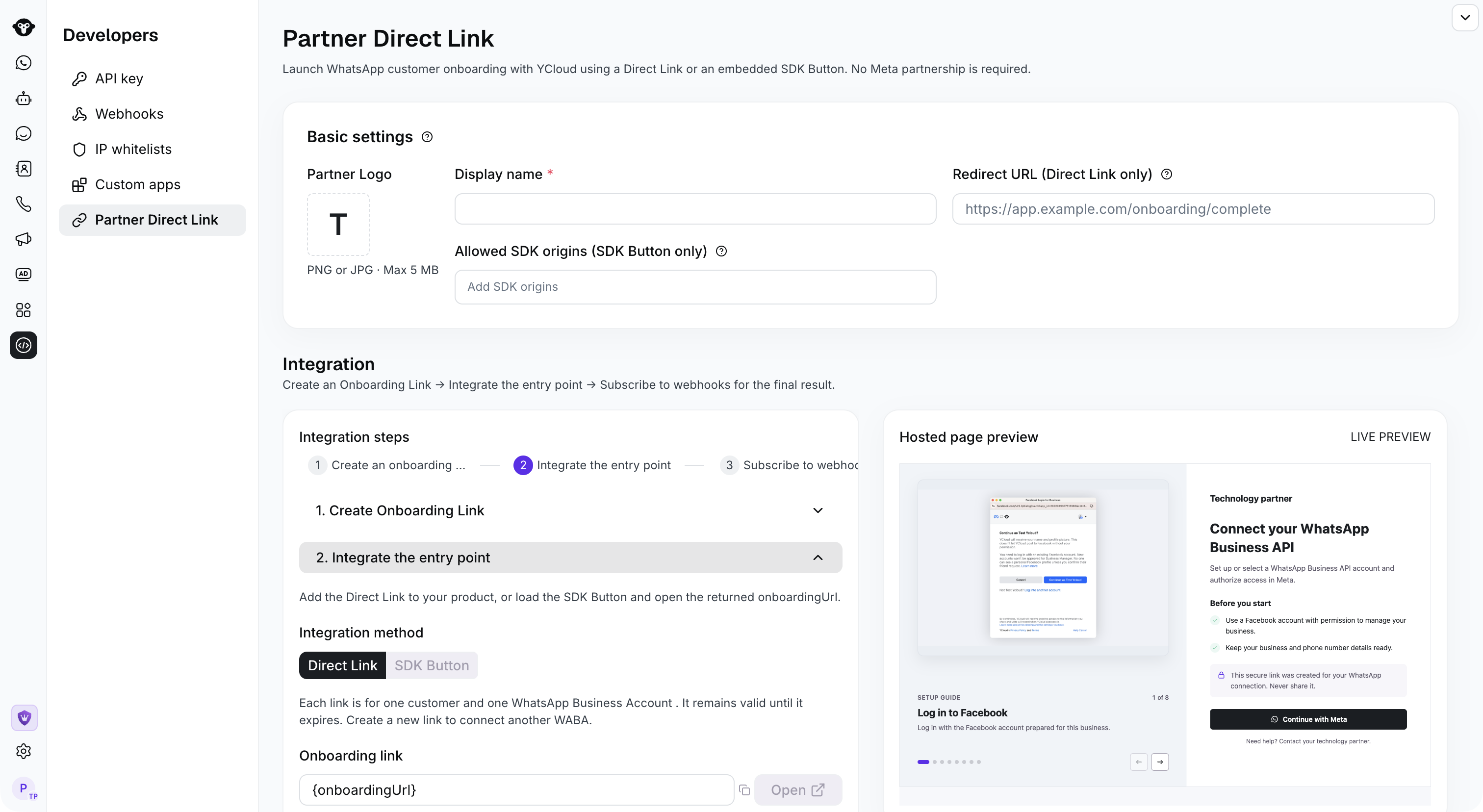Collapse the Integrate the entry point section
Viewport: 1483px width, 812px height.
[570, 558]
